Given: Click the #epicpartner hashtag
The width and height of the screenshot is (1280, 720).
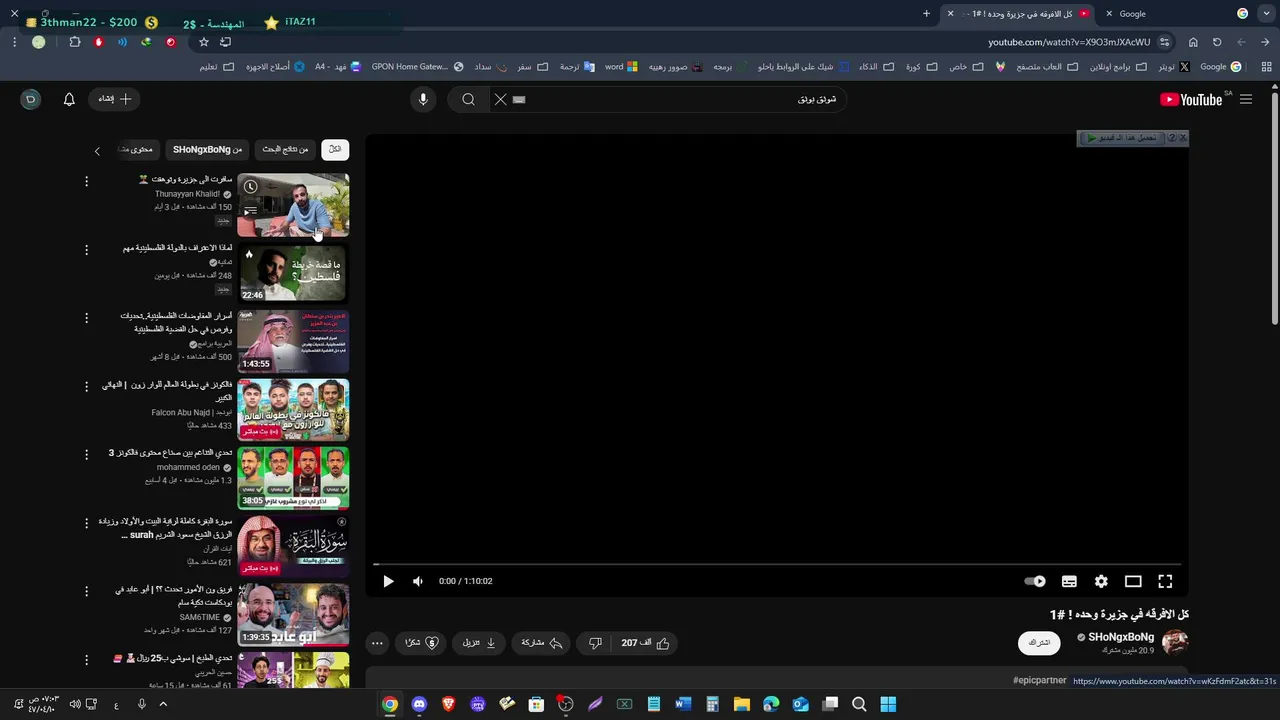Looking at the screenshot, I should click(1039, 680).
